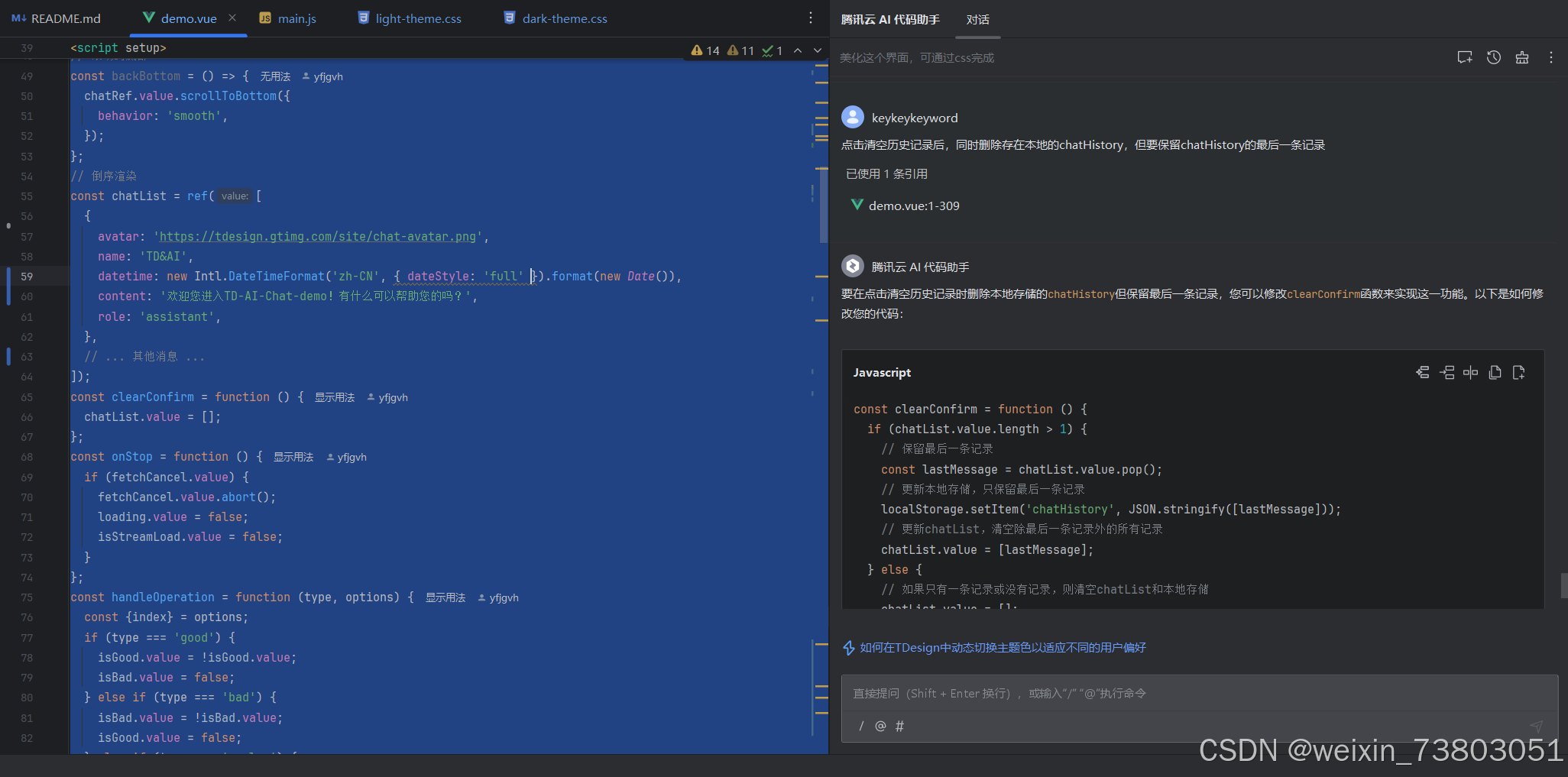Screen dimensions: 1568x777
Task: Insert # reference in chat input
Action: (899, 726)
